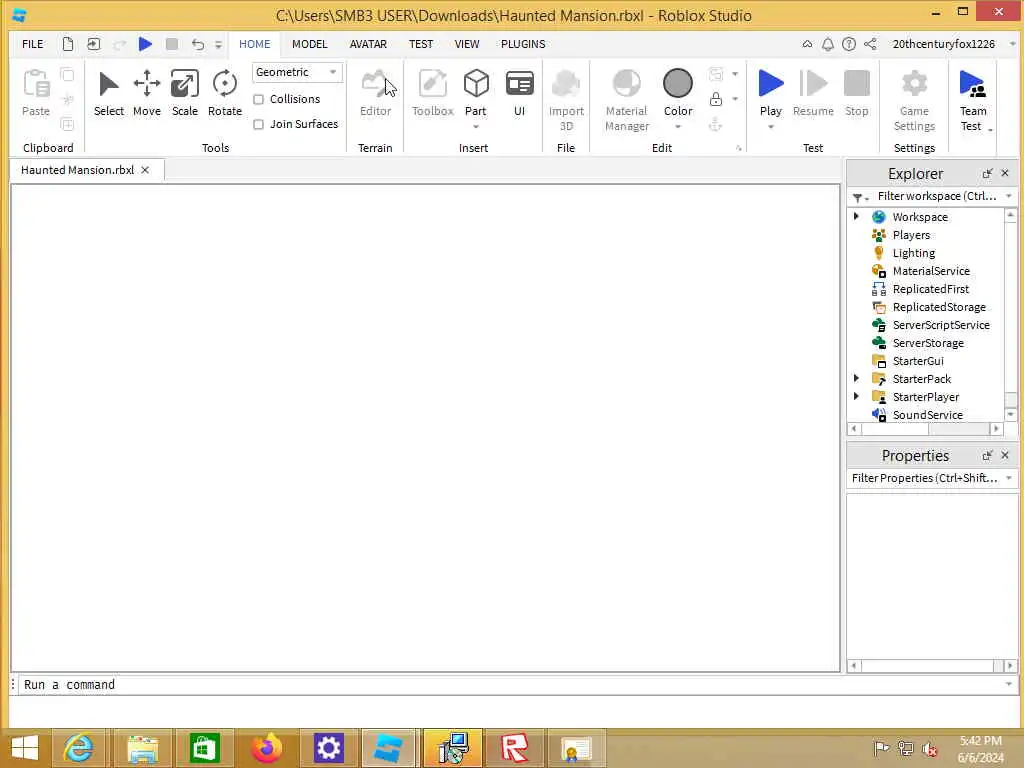Click the new file icon in quick access bar

click(x=67, y=44)
